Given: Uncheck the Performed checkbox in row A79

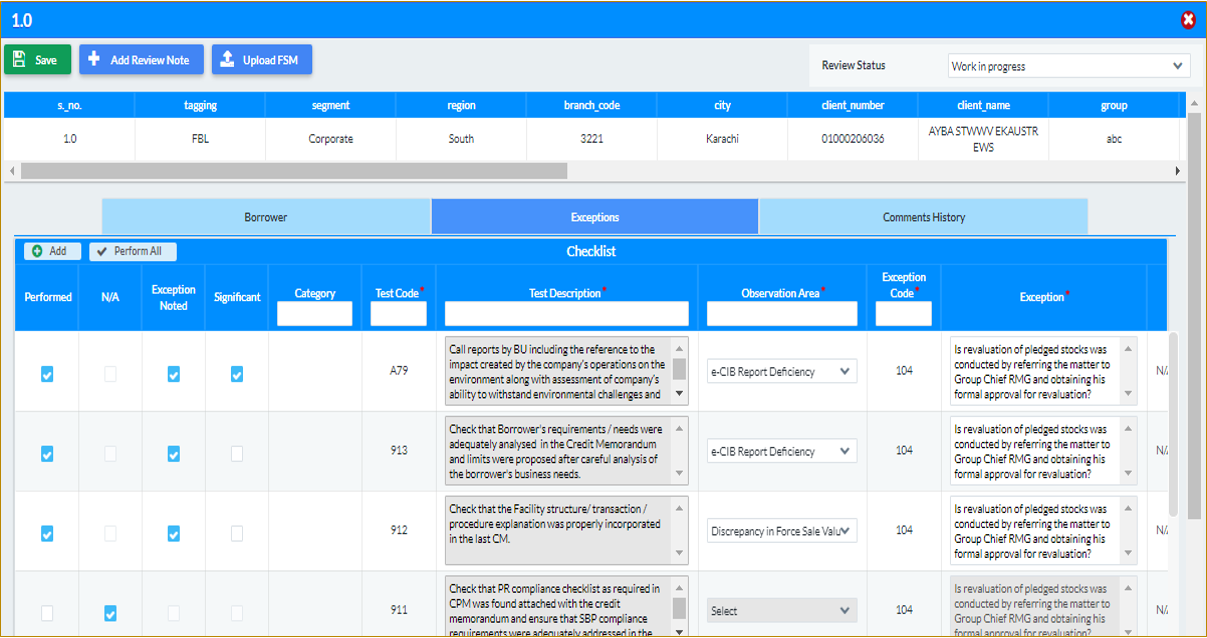Looking at the screenshot, I should point(46,373).
